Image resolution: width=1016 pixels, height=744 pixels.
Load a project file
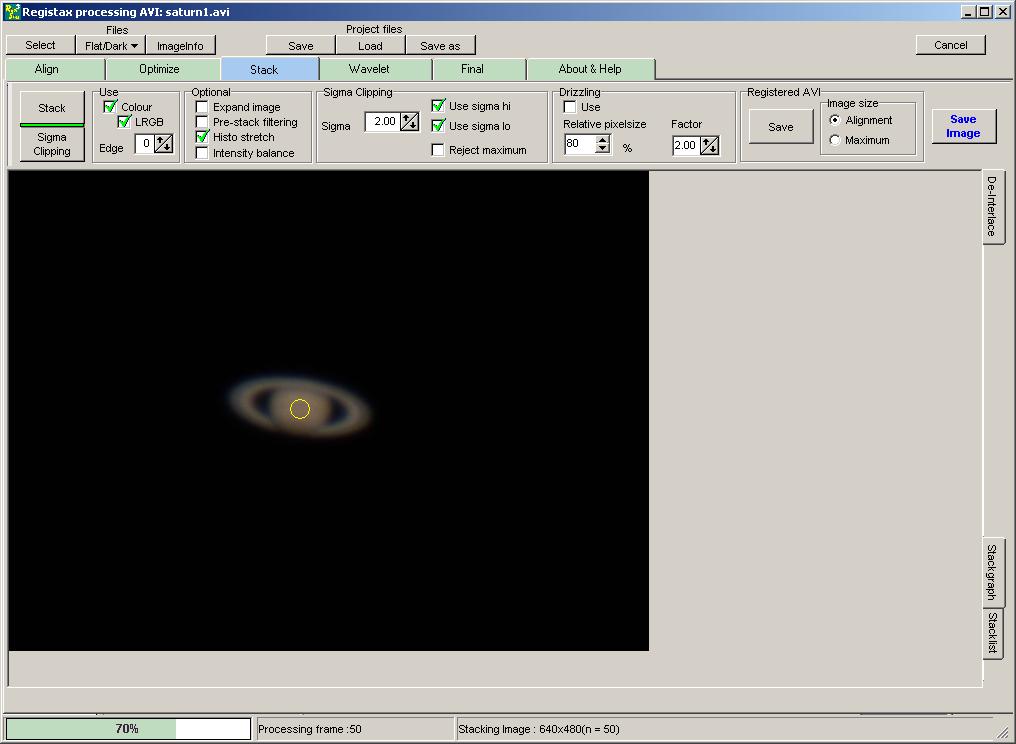(x=370, y=45)
